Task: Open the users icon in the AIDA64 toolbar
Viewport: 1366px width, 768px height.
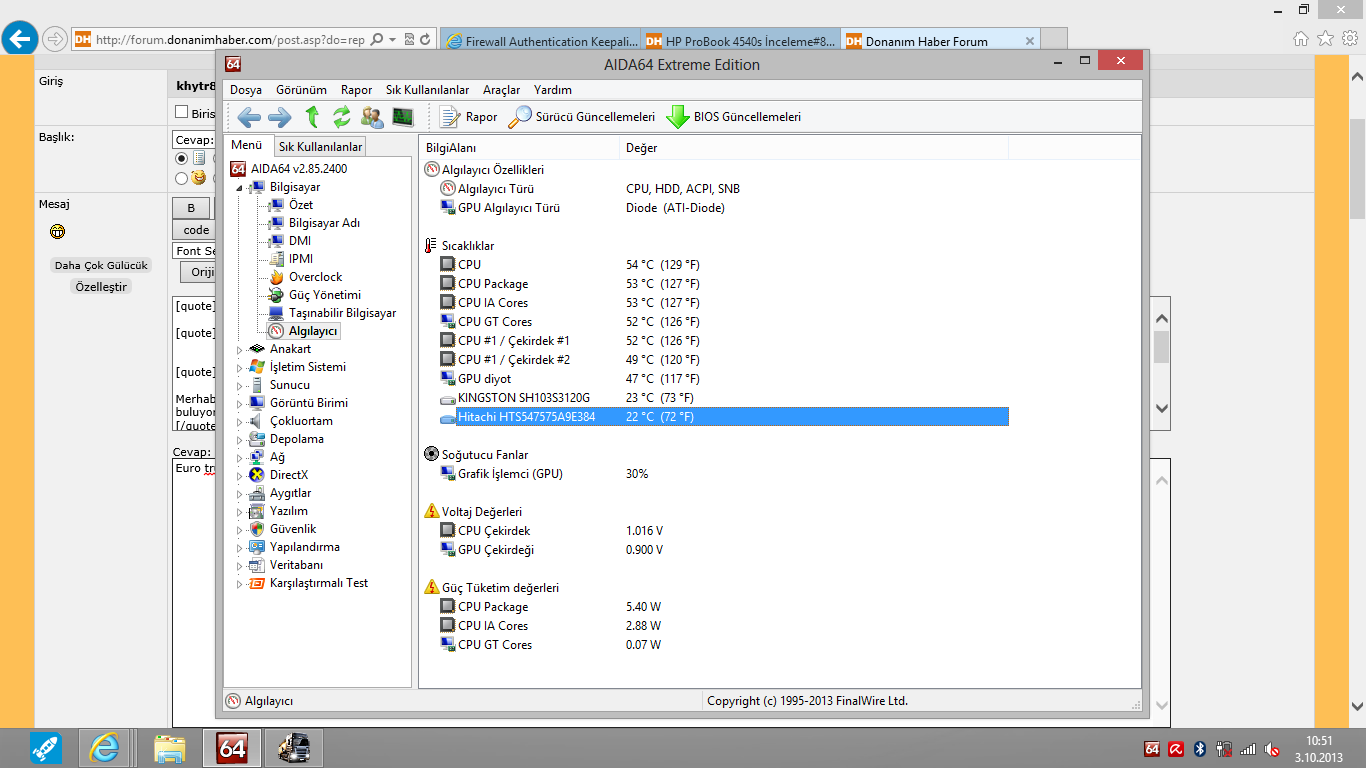Action: coord(372,117)
